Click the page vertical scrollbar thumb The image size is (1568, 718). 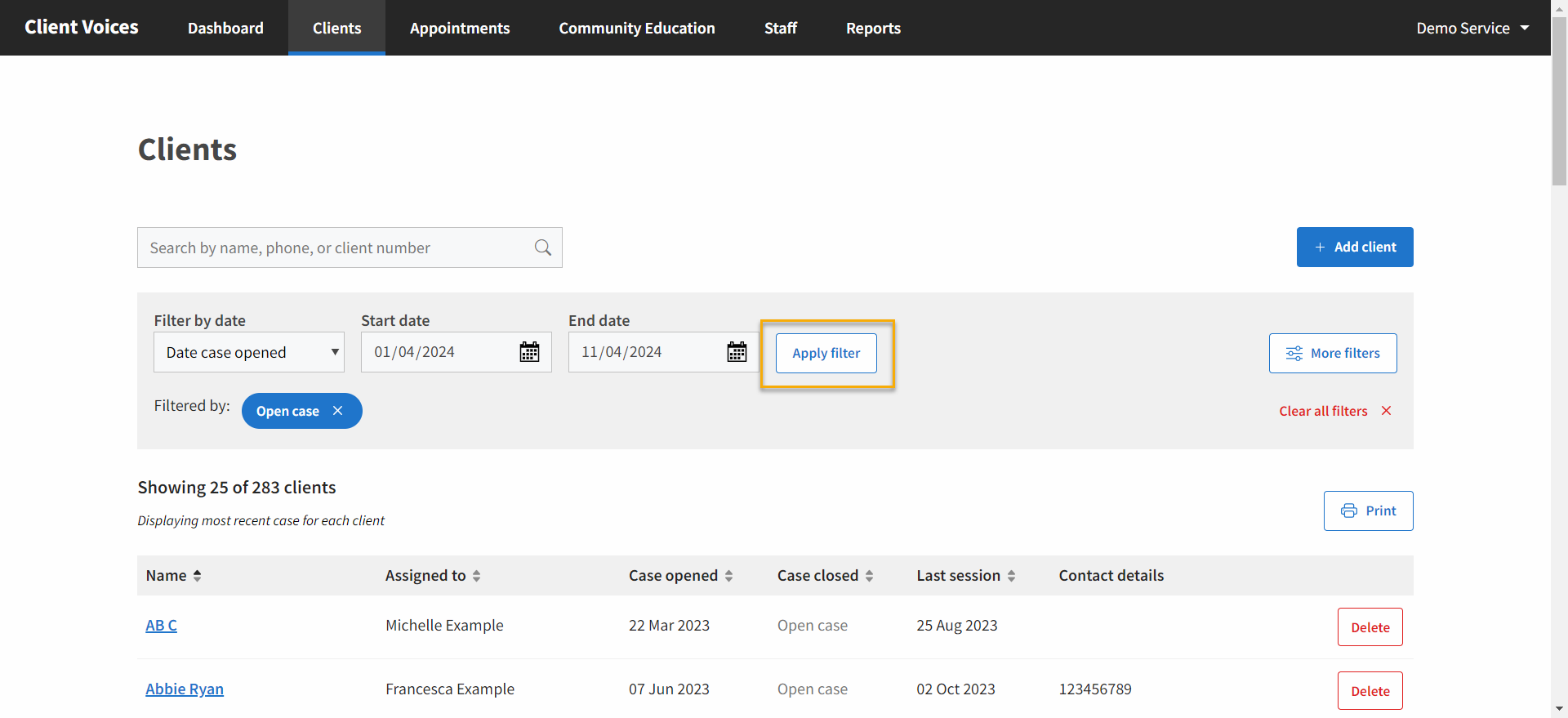pyautogui.click(x=1560, y=100)
